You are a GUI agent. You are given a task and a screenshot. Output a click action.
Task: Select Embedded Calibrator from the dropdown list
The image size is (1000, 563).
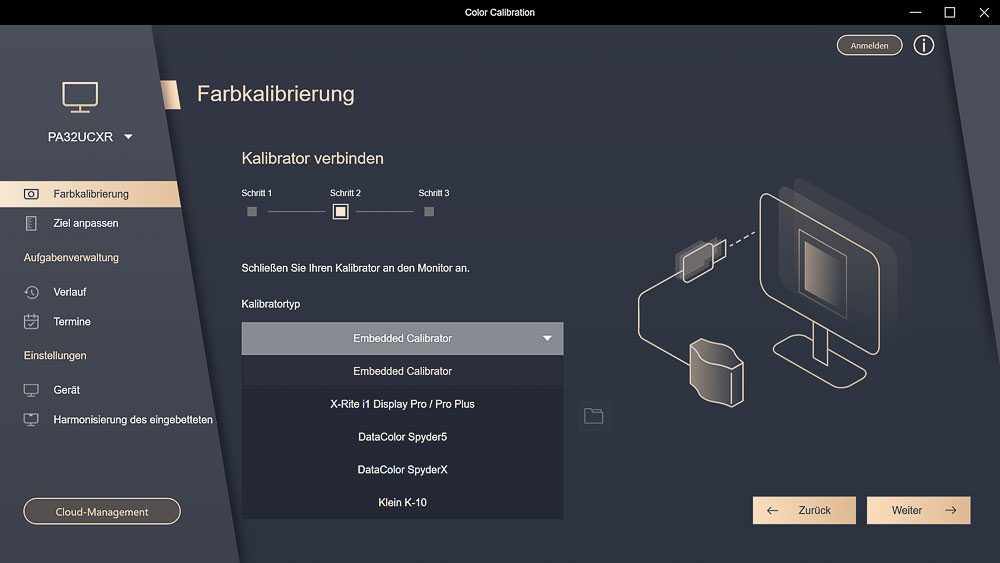tap(402, 371)
